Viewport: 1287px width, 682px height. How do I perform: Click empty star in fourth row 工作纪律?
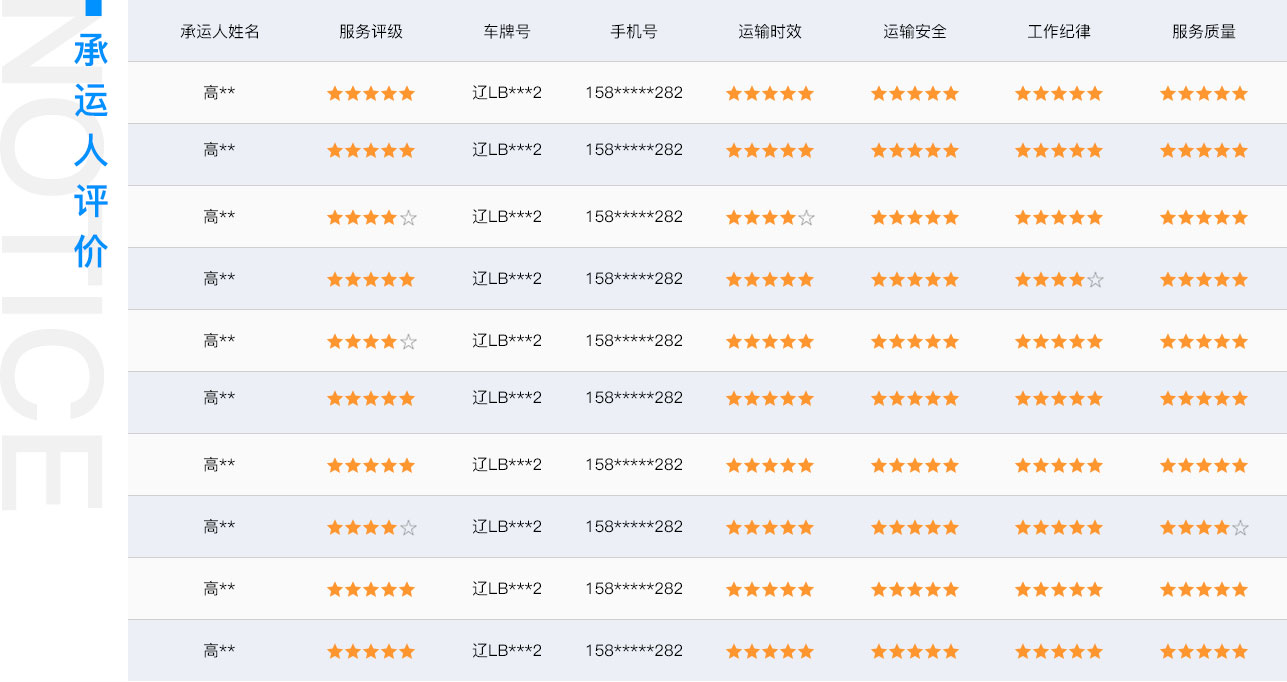pyautogui.click(x=1096, y=280)
